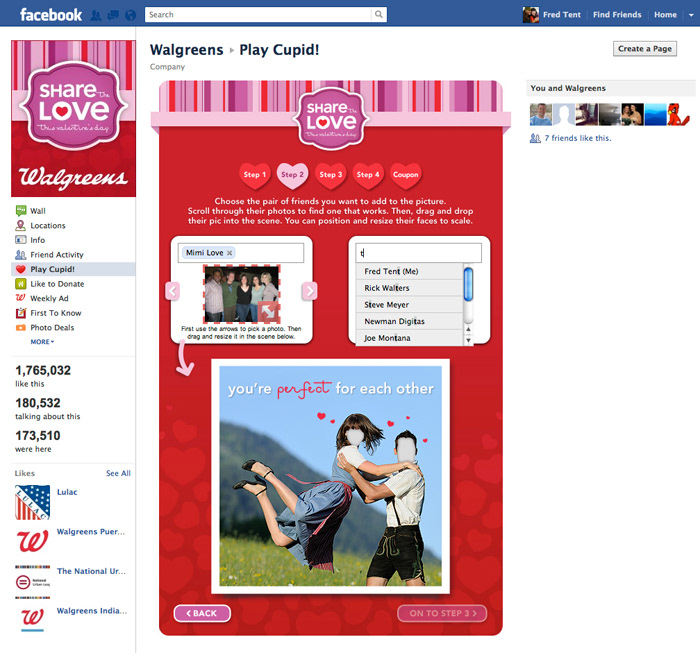700x653 pixels.
Task: Click the Like to Donate icon
Action: (x=21, y=284)
